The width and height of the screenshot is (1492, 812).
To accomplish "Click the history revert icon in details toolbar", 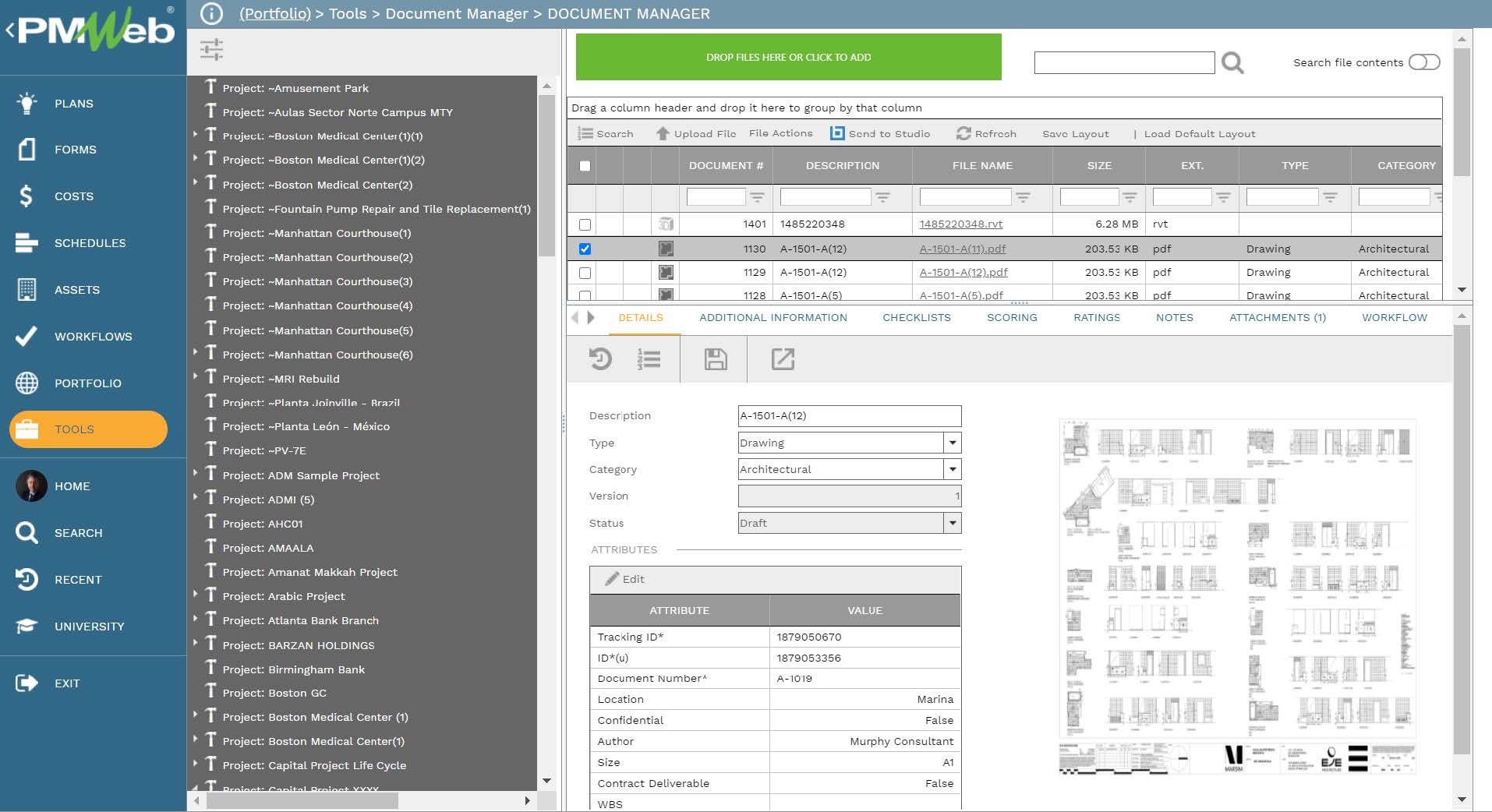I will (x=600, y=359).
